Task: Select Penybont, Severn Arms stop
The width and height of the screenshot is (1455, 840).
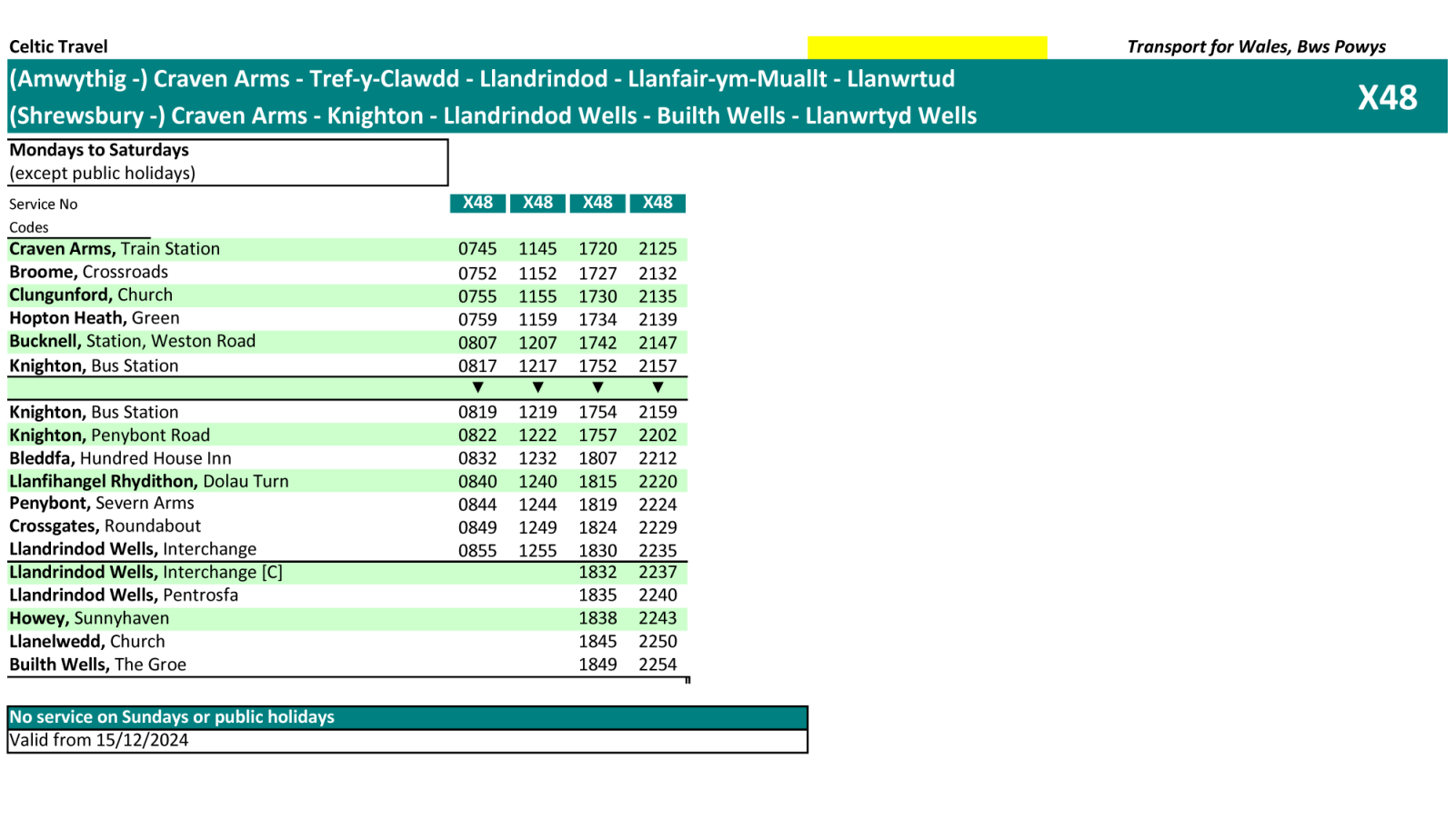Action: pos(102,504)
